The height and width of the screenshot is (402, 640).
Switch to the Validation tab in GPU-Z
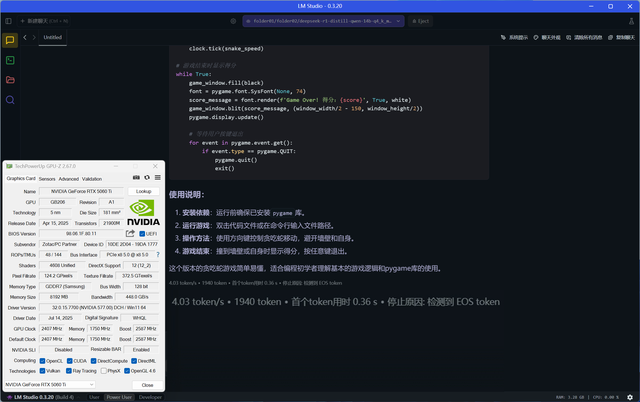[x=92, y=179]
